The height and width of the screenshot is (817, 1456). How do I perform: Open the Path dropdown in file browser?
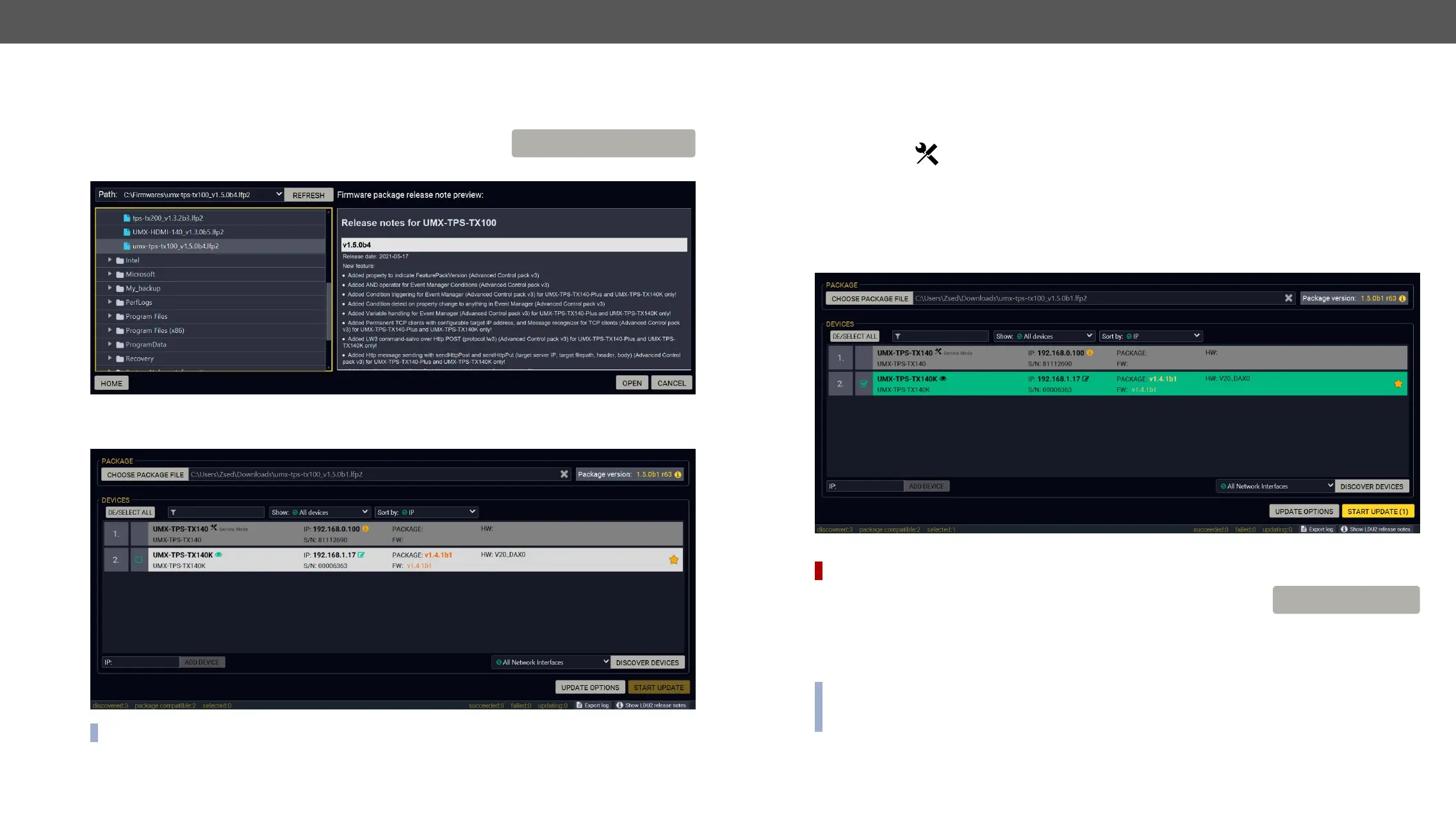(x=279, y=195)
